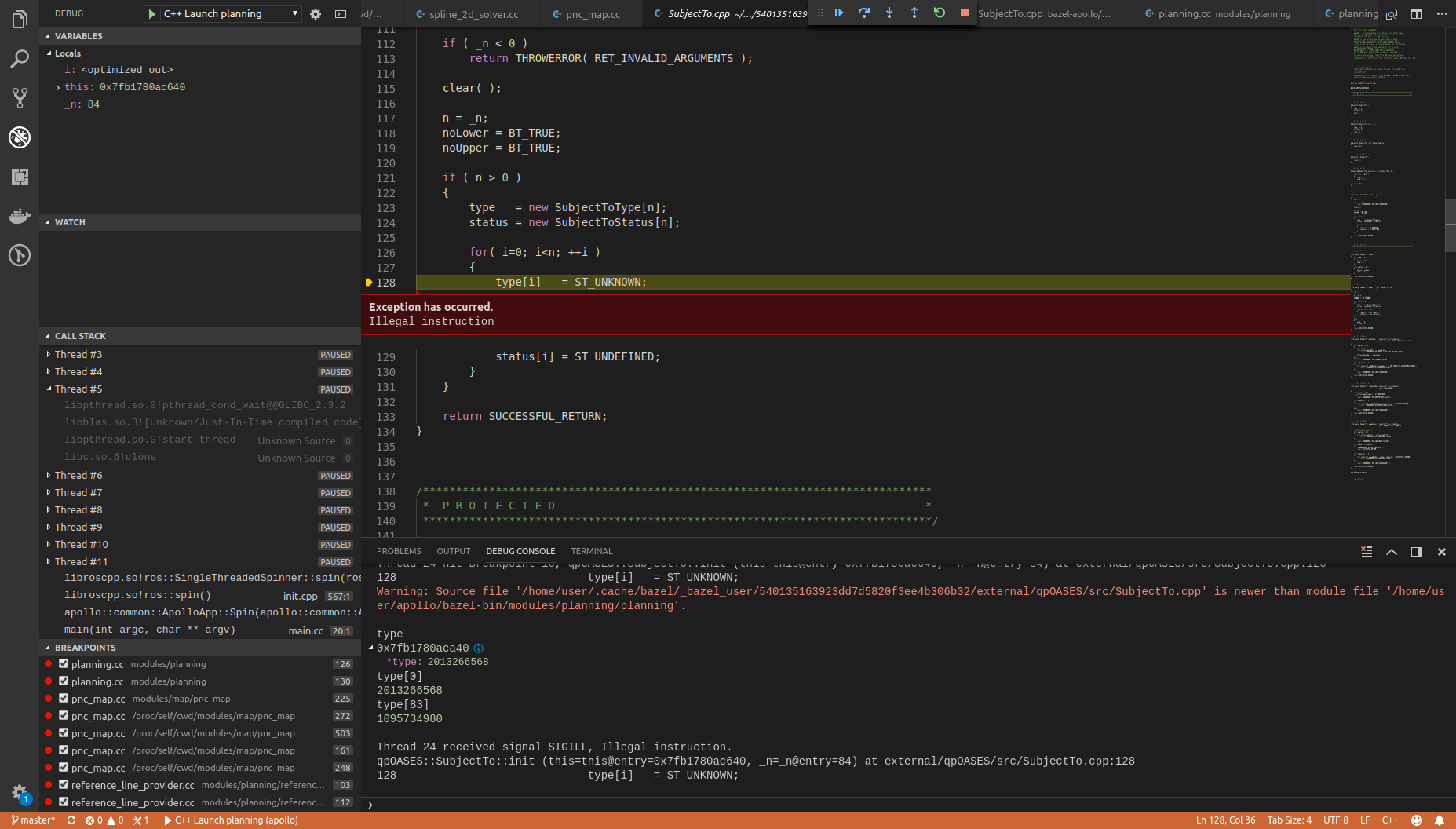Switch to pnc_map.cc editor tab
This screenshot has width=1456, height=829.
591,14
